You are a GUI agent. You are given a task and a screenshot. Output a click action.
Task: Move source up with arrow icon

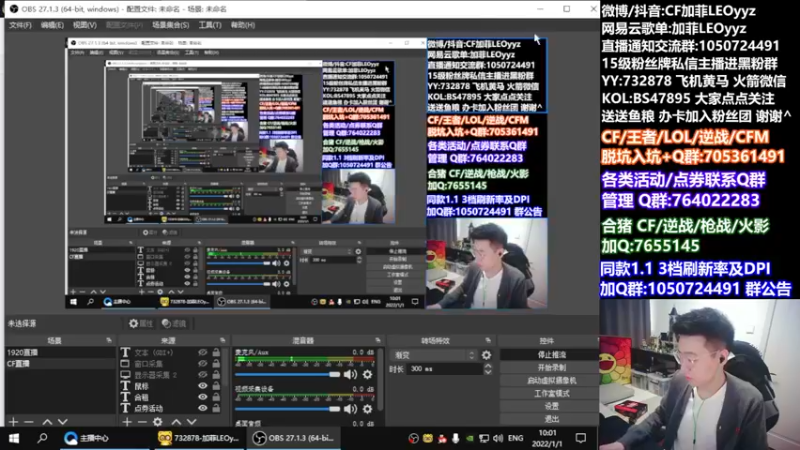click(x=176, y=421)
